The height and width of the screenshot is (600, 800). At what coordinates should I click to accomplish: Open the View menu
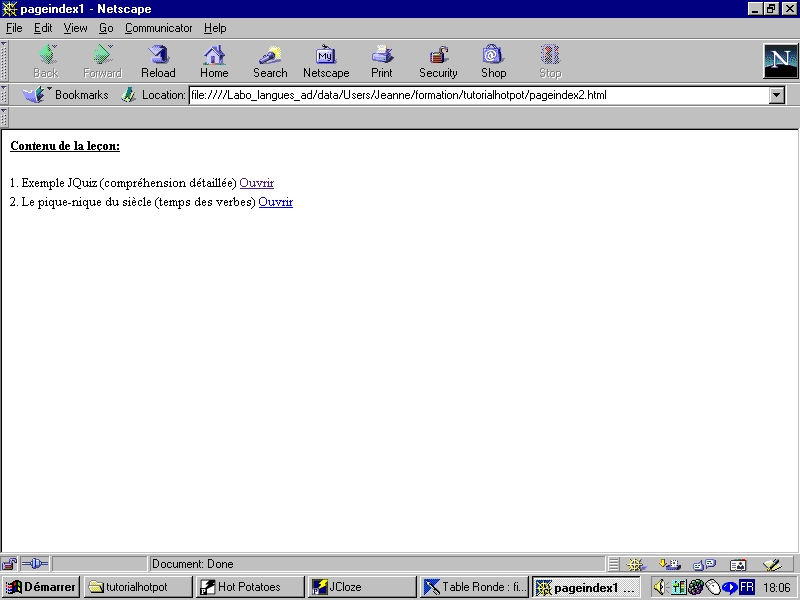[75, 28]
